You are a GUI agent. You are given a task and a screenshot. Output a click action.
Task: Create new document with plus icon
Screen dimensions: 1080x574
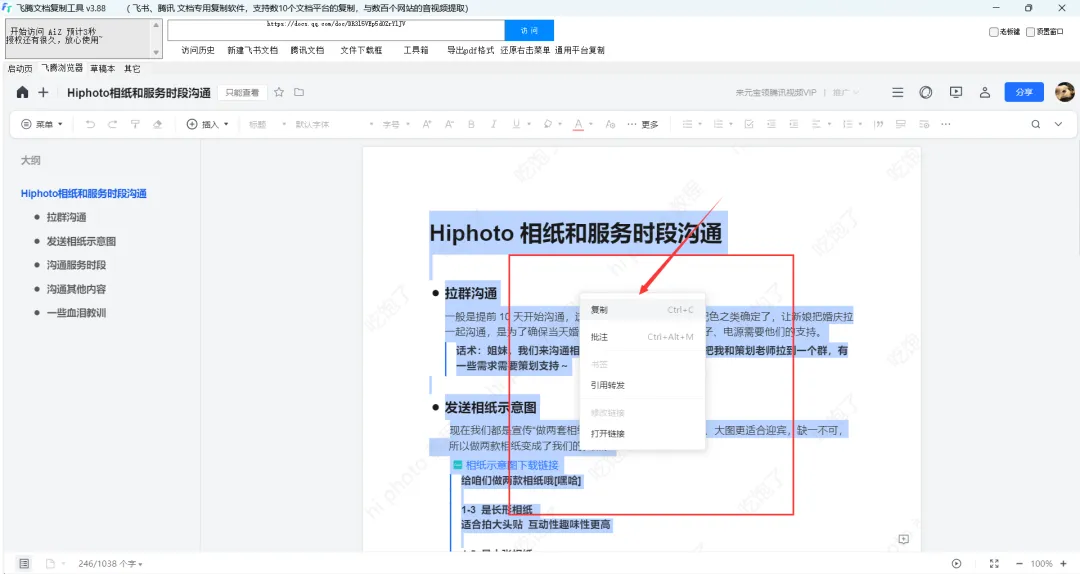point(43,92)
